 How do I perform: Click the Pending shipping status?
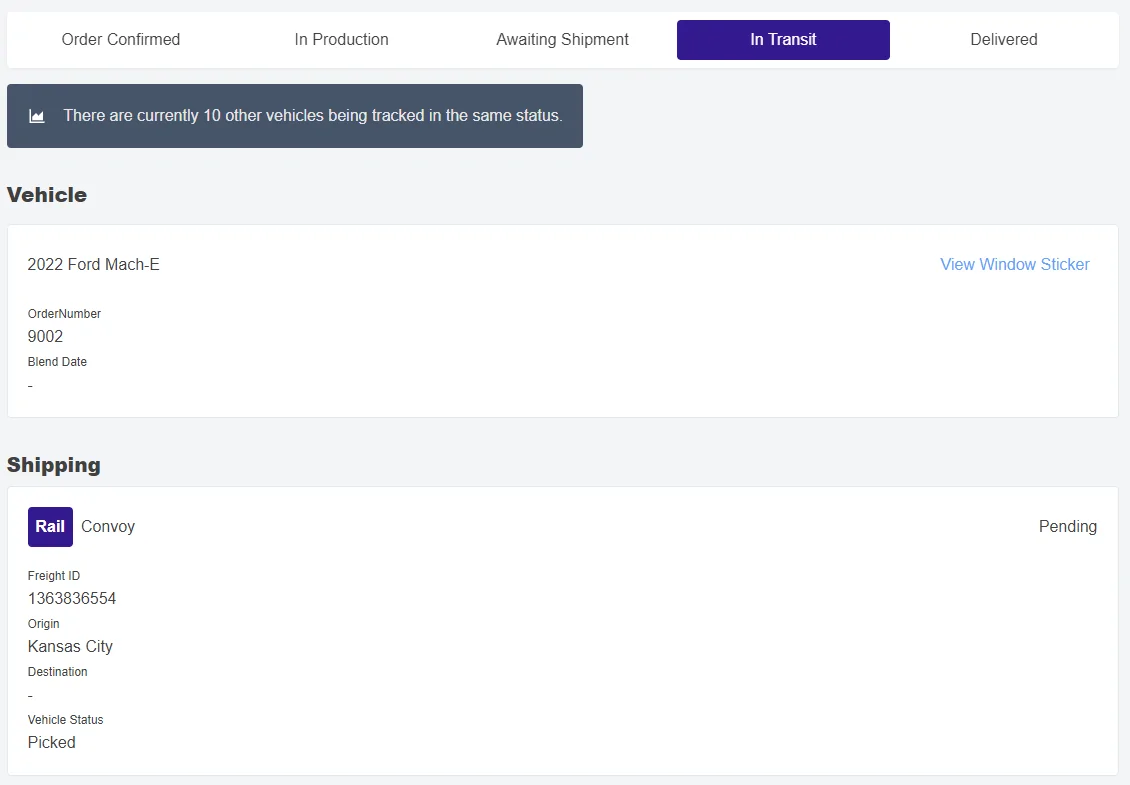tap(1068, 527)
